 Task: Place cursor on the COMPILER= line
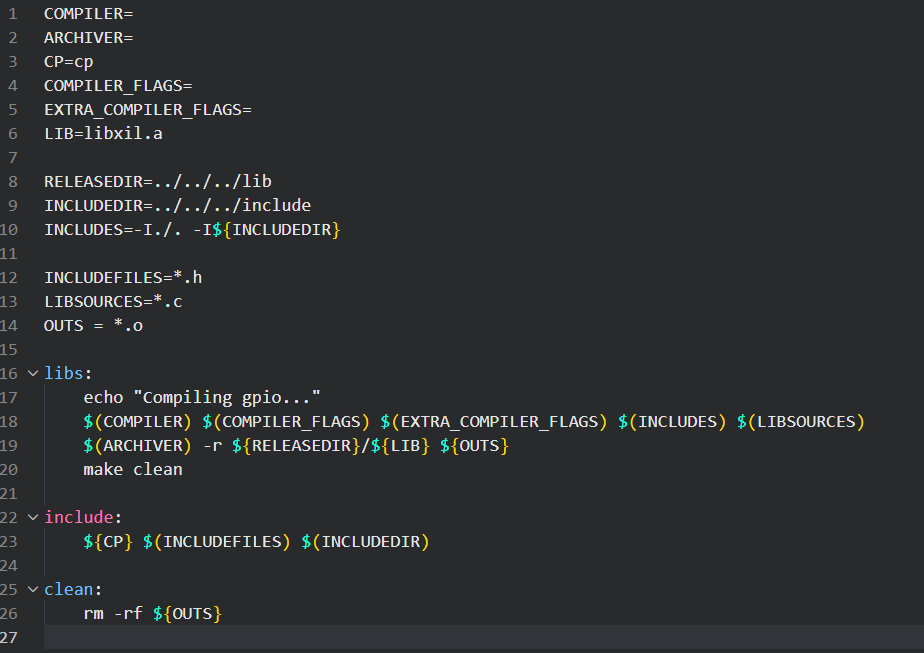tap(88, 14)
